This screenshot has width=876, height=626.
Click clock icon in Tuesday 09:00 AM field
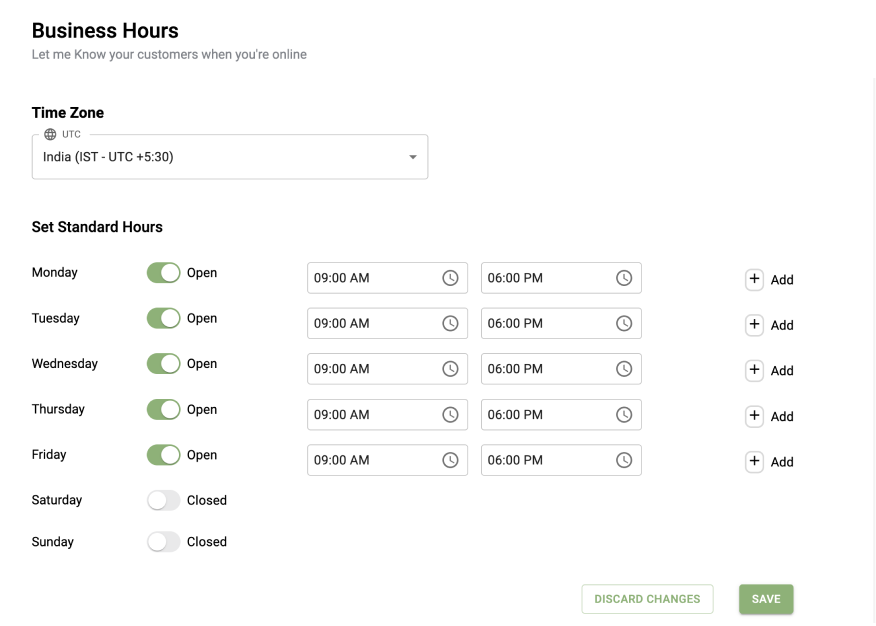(x=450, y=323)
